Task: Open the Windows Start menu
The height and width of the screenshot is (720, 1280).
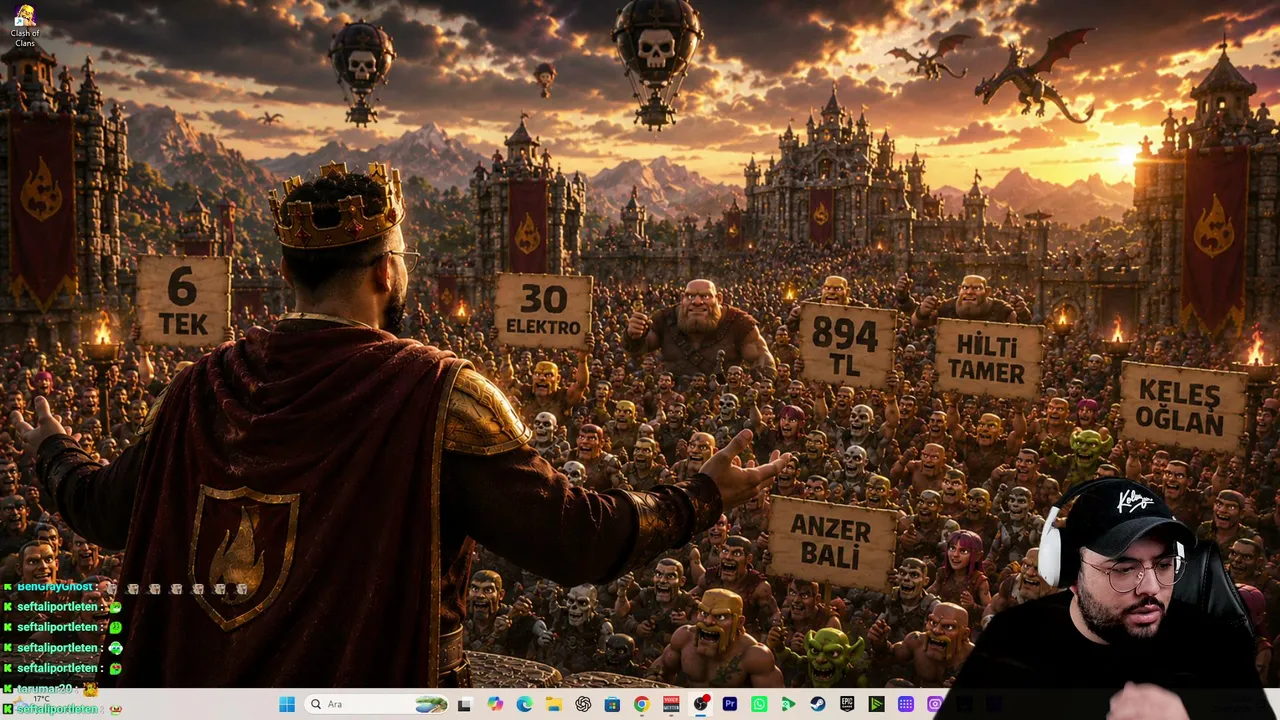Action: click(x=287, y=704)
